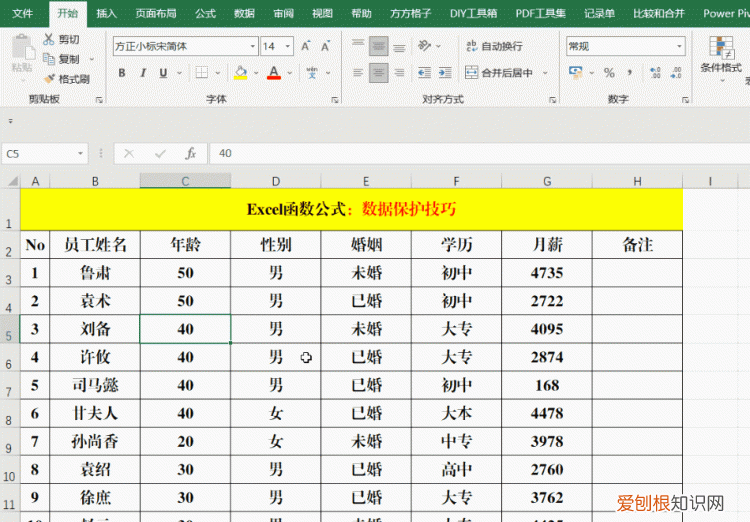Switch to 数据 Data tab
Image resolution: width=750 pixels, height=522 pixels.
pos(244,13)
